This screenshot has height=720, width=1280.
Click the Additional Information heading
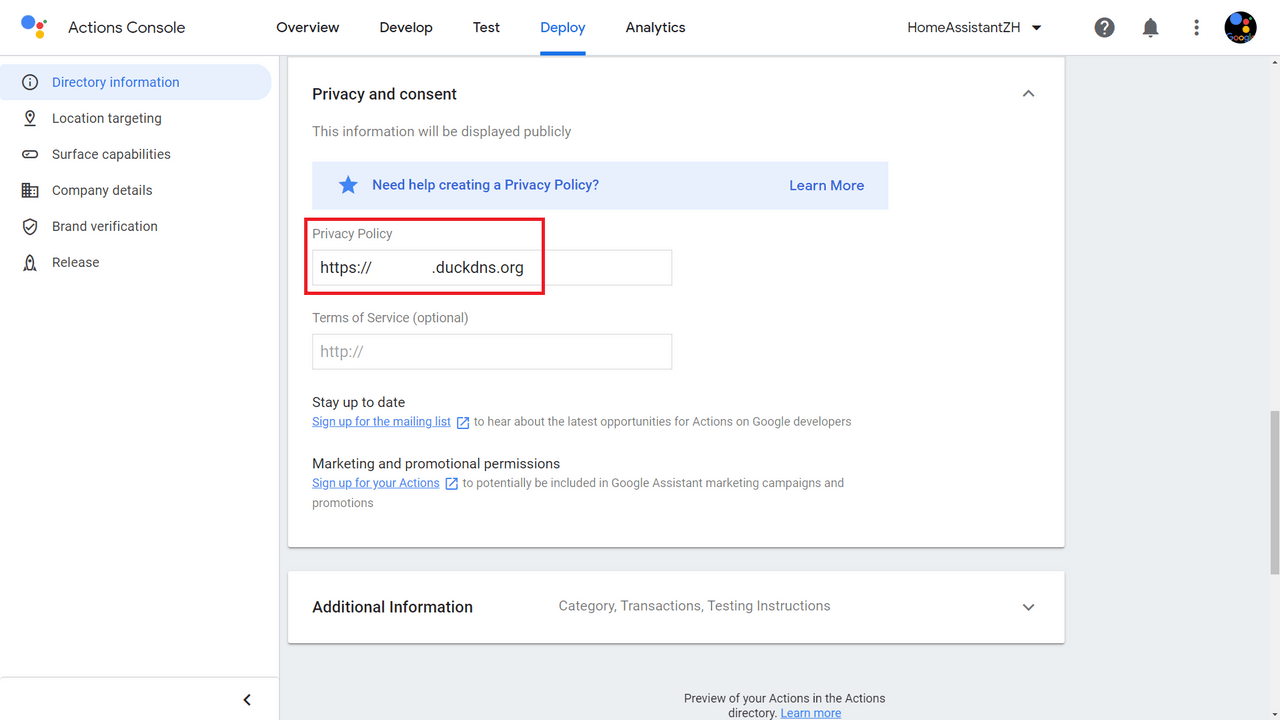(x=392, y=607)
